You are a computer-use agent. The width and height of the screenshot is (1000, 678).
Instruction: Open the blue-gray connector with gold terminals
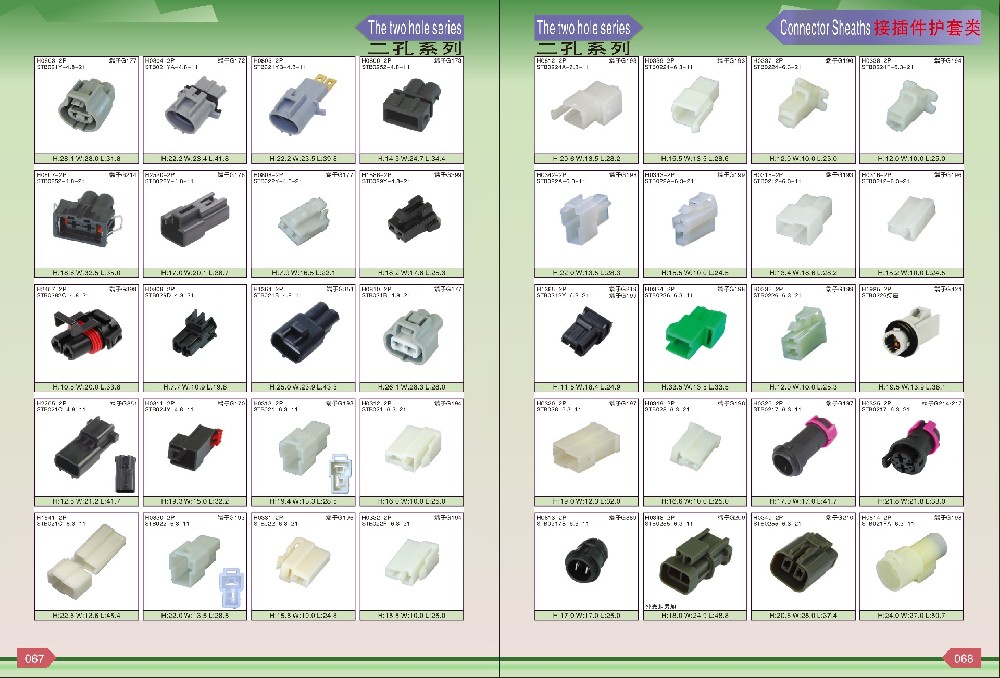[302, 107]
